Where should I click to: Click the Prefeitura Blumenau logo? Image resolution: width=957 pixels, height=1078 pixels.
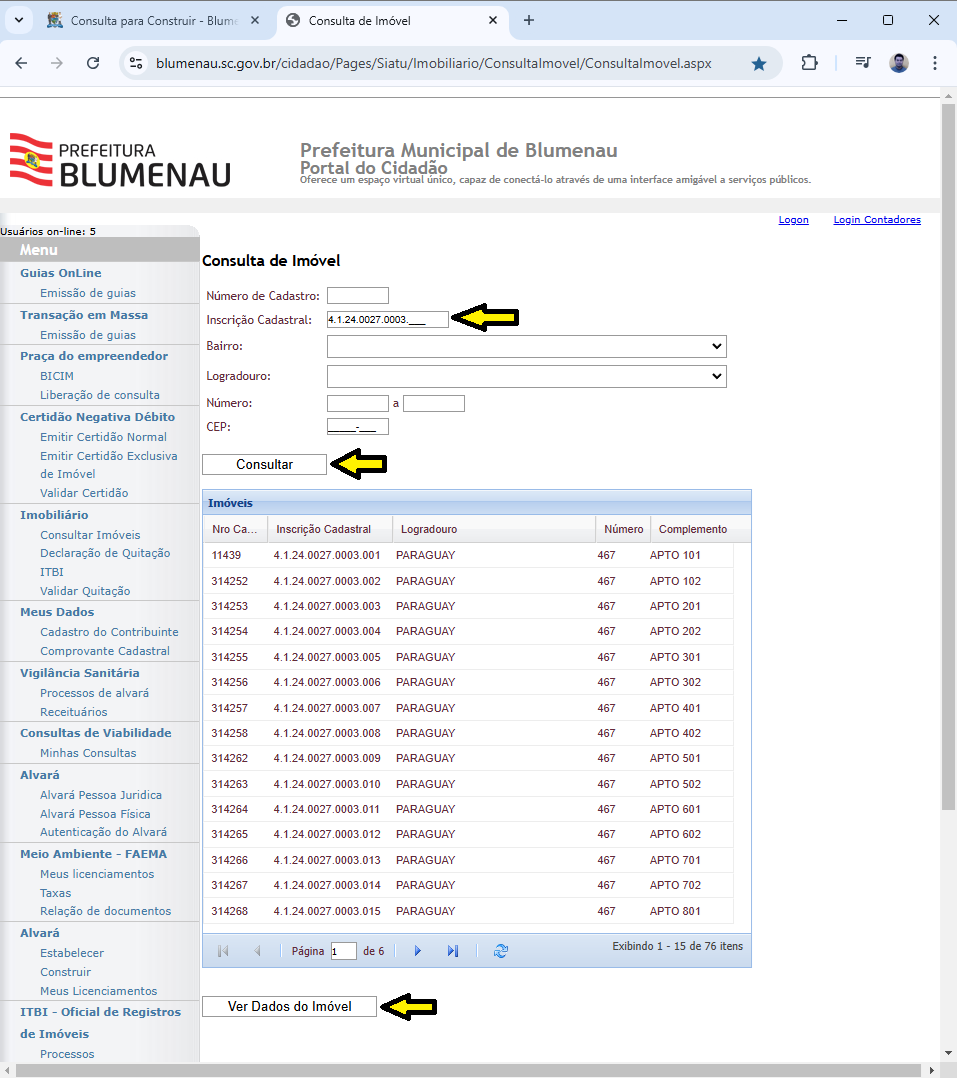tap(120, 160)
